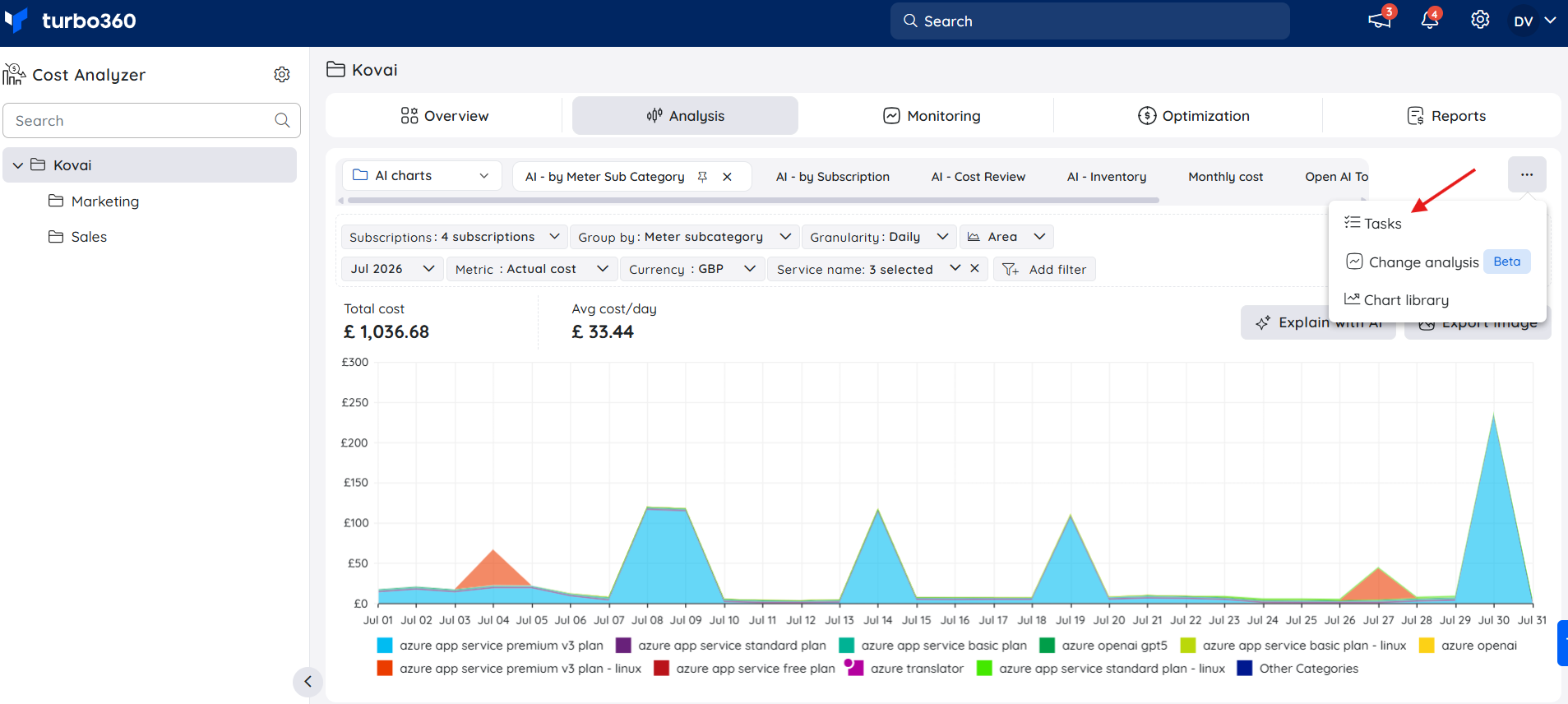Open the Group by dropdown
The height and width of the screenshot is (704, 1568).
coord(684,237)
